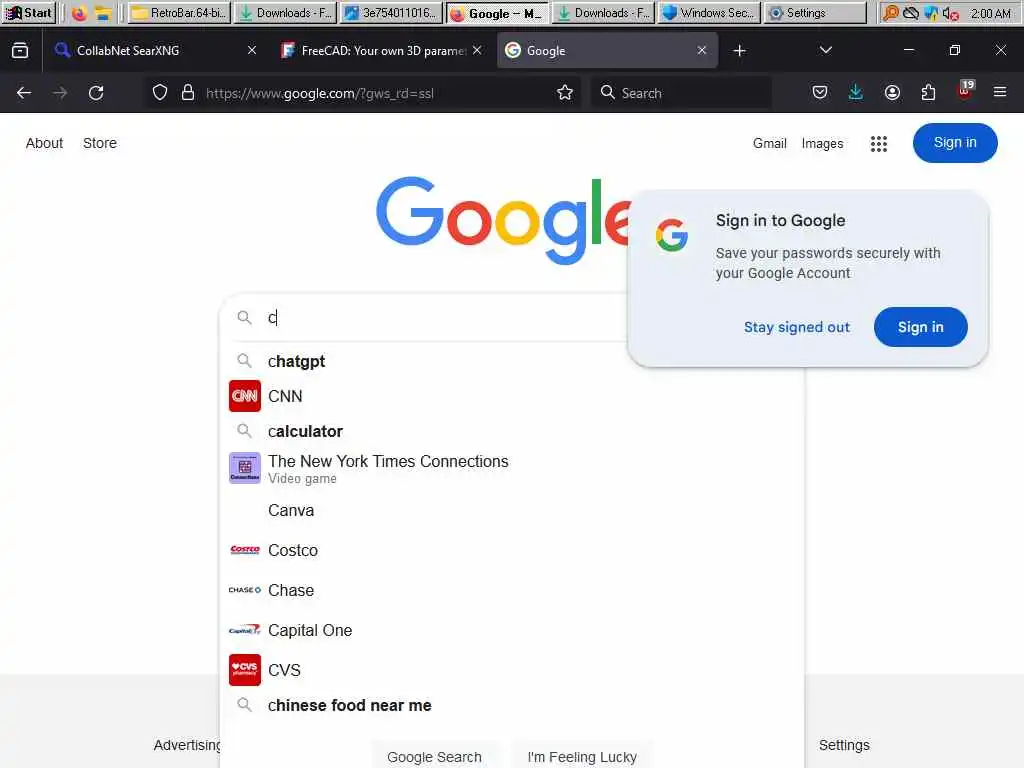Choose the chatgpt suggestion
Image resolution: width=1024 pixels, height=768 pixels.
[x=296, y=361]
